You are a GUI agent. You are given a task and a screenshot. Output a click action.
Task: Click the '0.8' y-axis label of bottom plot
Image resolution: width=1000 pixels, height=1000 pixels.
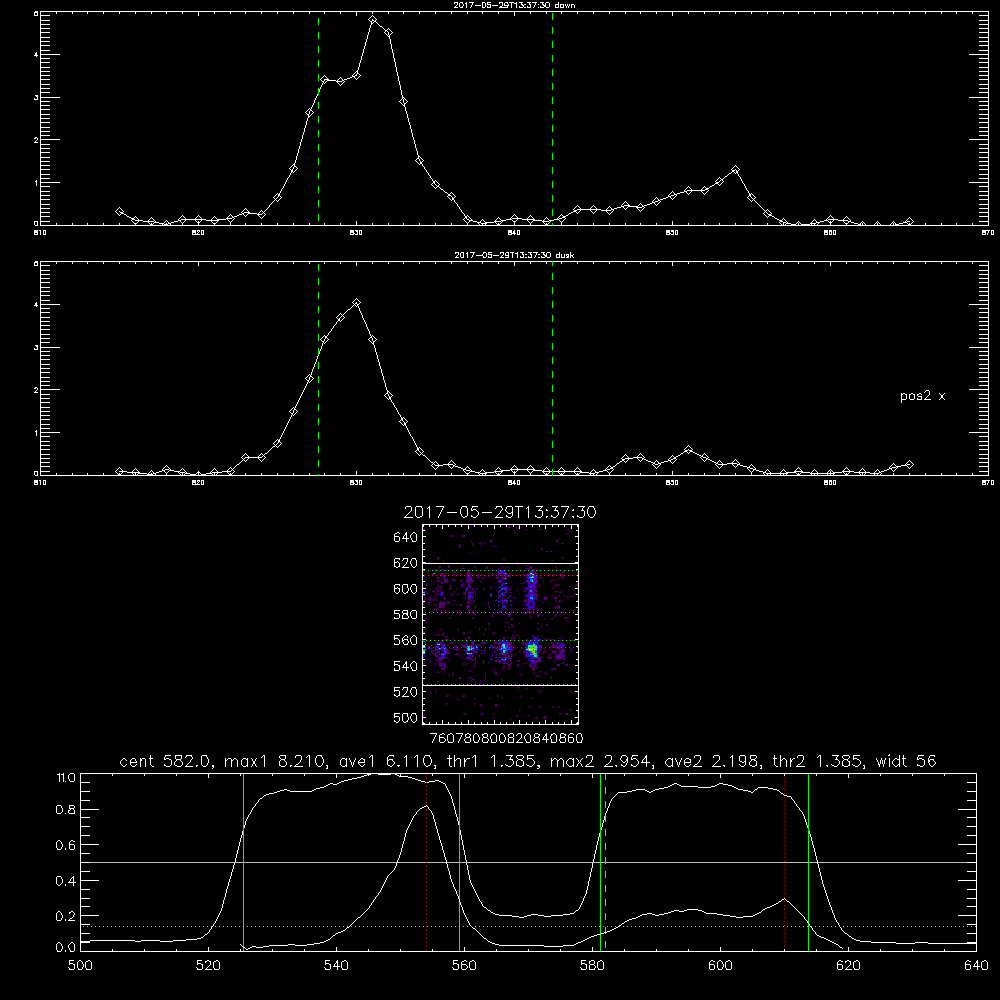pos(66,810)
